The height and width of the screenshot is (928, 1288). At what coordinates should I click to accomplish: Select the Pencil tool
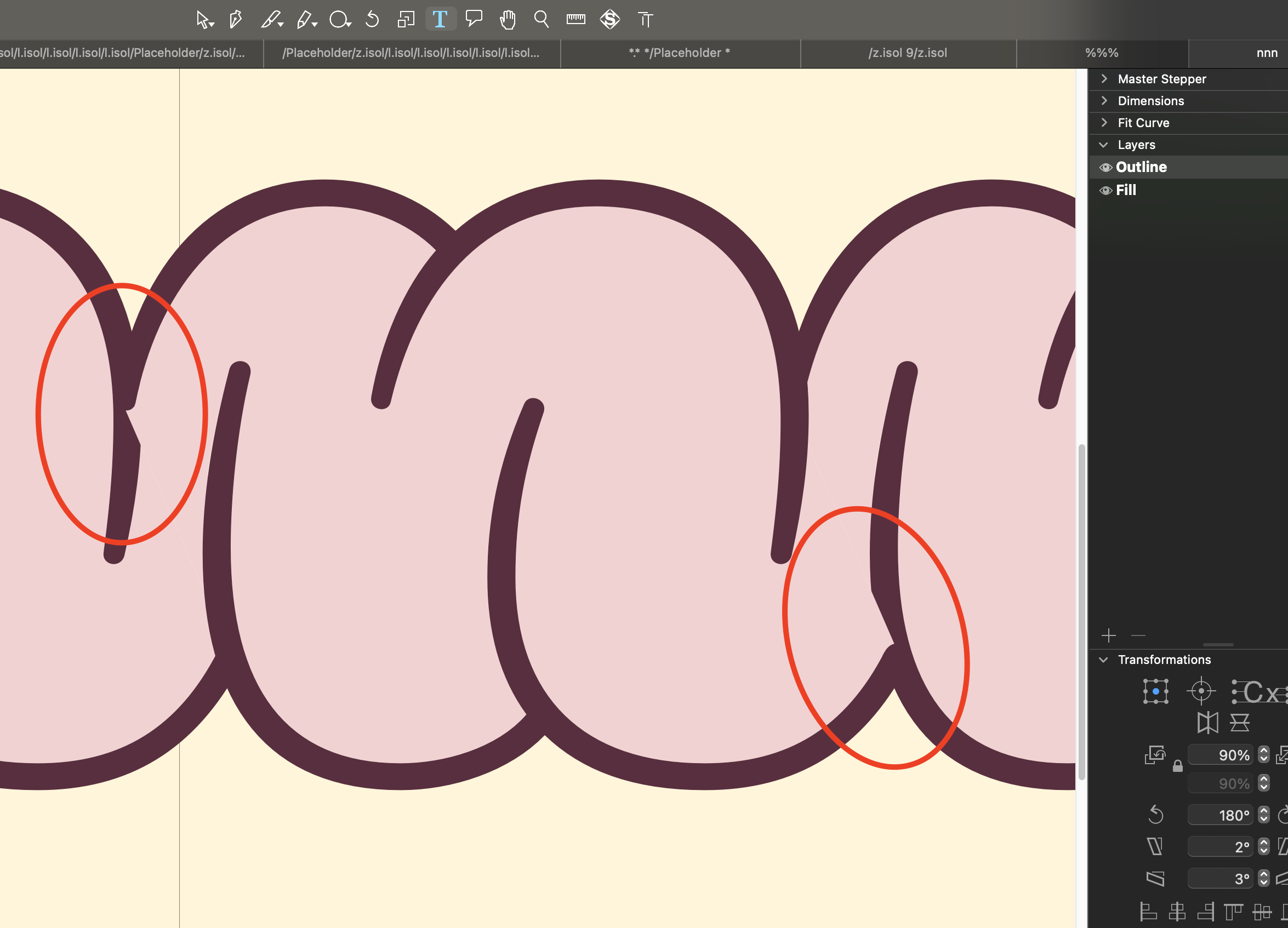305,20
